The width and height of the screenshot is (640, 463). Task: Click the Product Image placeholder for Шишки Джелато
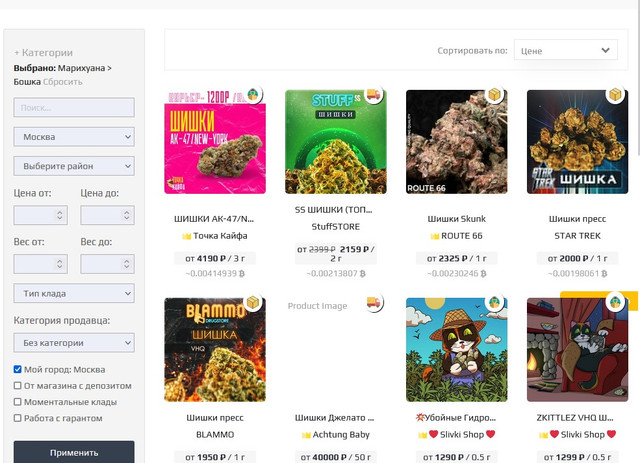[318, 306]
